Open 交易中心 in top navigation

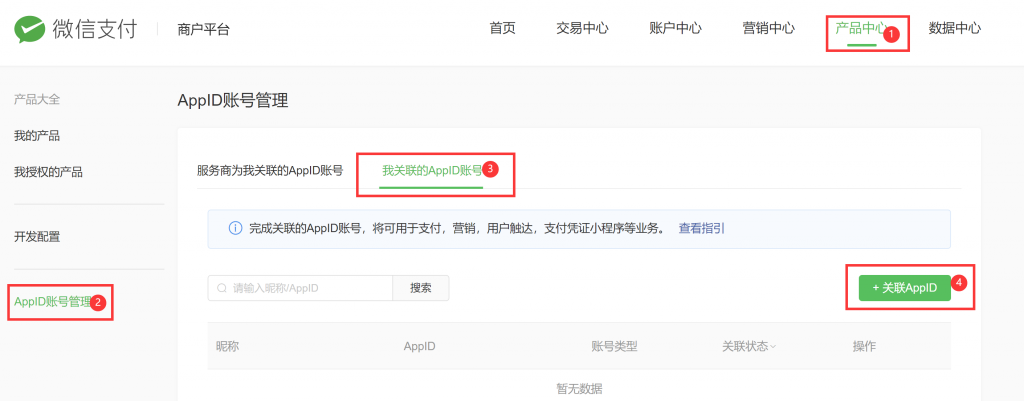tap(583, 28)
